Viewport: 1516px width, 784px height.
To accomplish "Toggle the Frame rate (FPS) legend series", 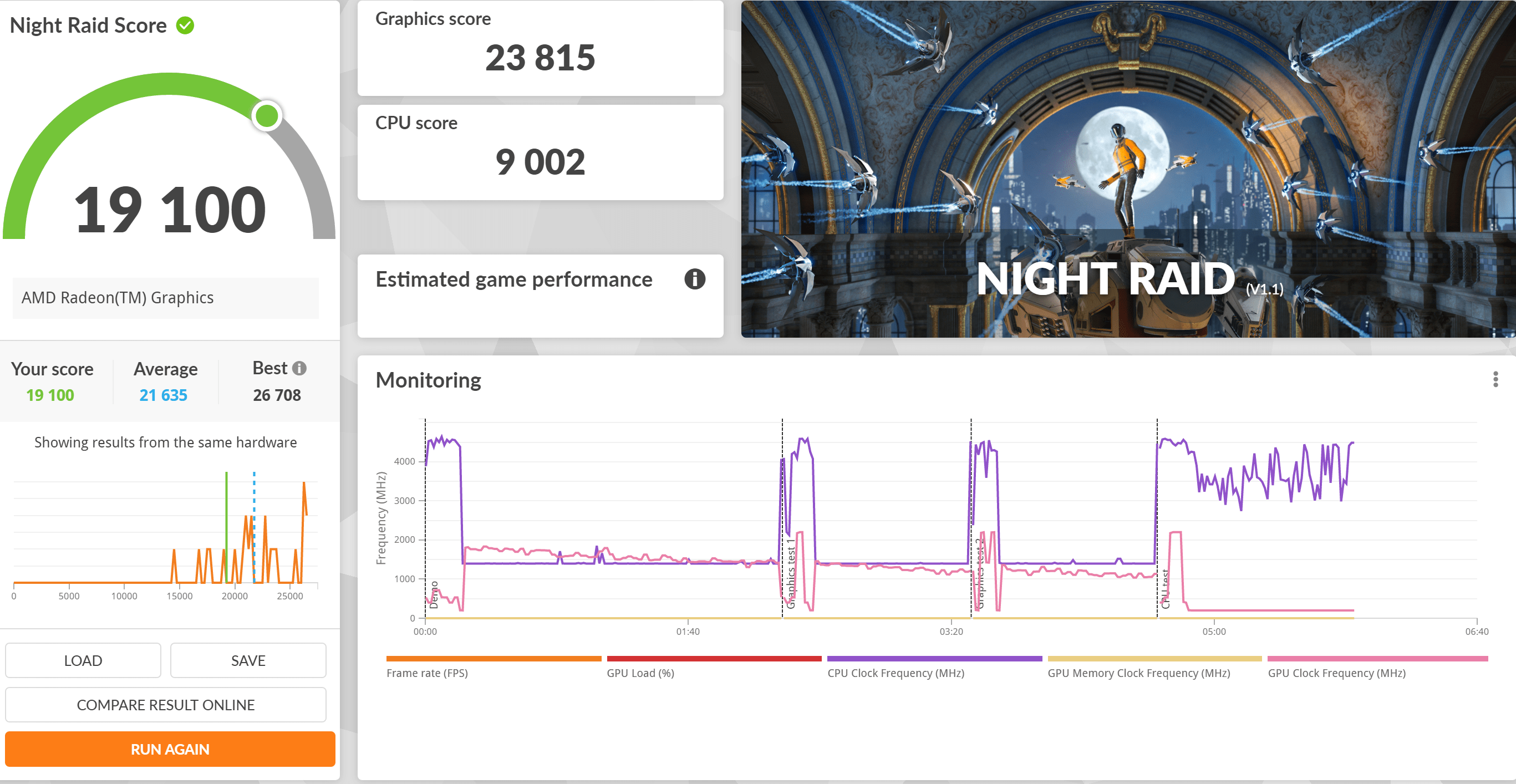I will click(x=493, y=668).
